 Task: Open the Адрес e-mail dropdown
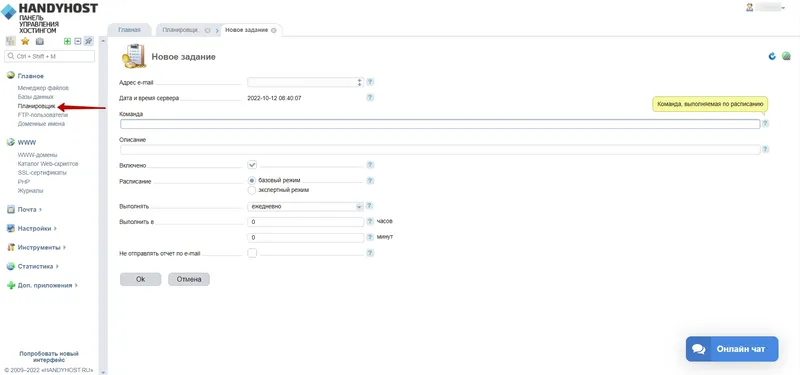click(305, 82)
